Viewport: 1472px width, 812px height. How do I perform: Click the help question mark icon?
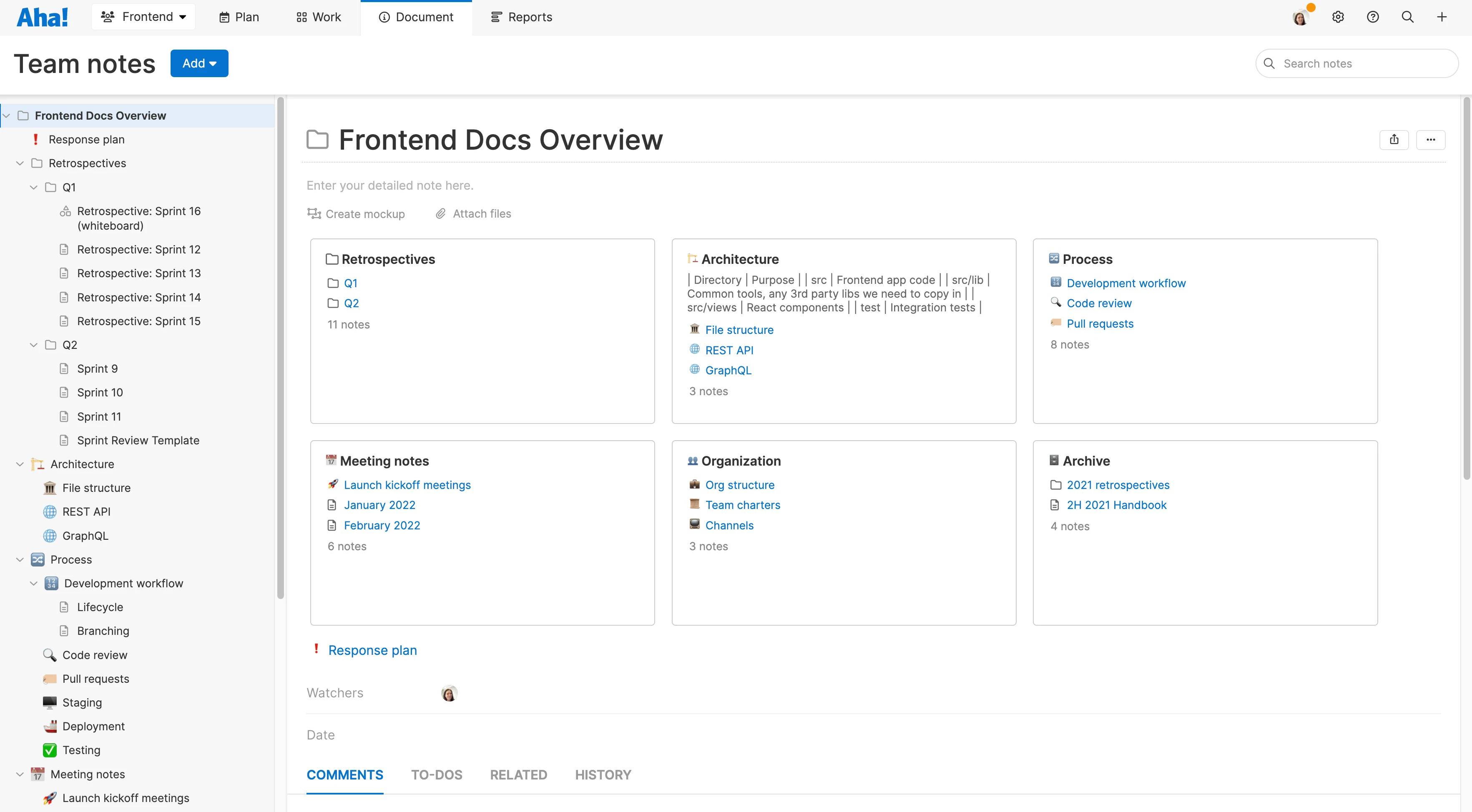[1373, 17]
